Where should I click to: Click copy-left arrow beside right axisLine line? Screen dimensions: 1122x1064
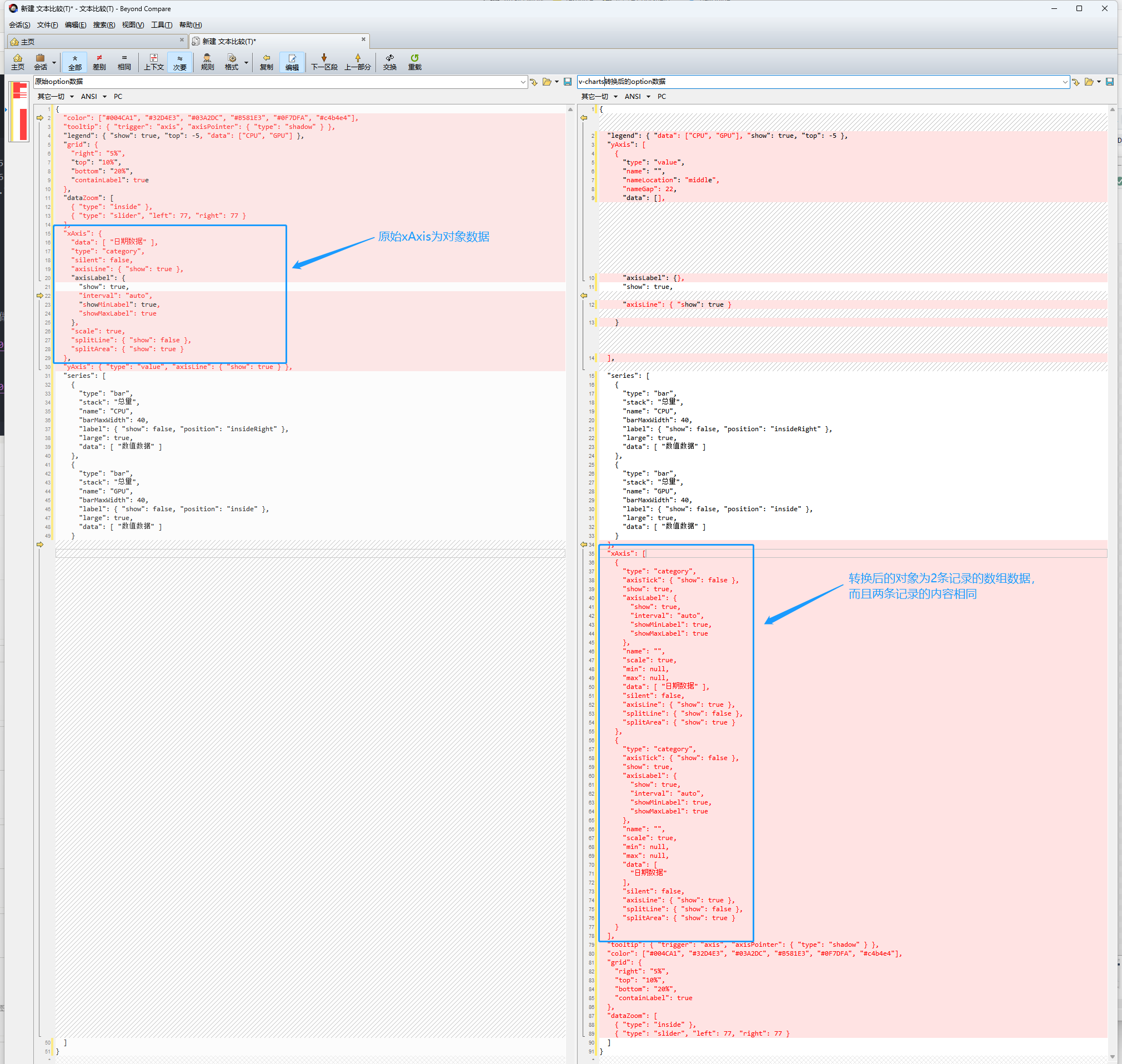pos(583,296)
